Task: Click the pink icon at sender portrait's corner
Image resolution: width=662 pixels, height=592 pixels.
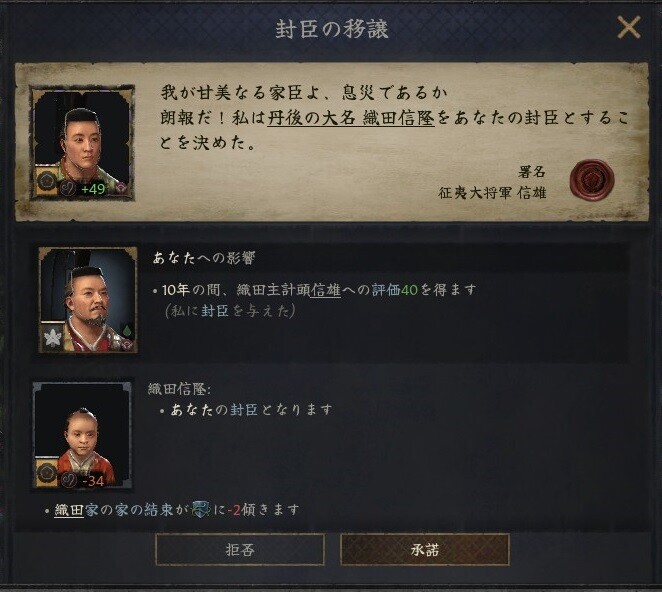Action: 122,187
